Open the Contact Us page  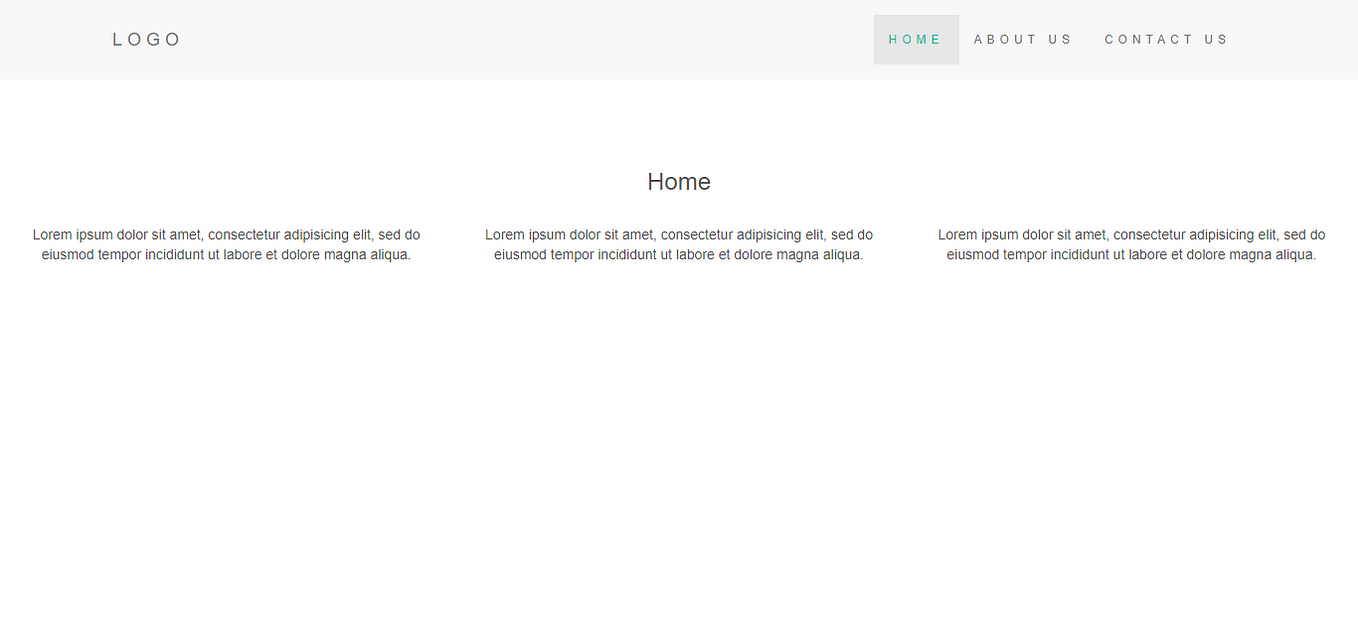[1167, 40]
